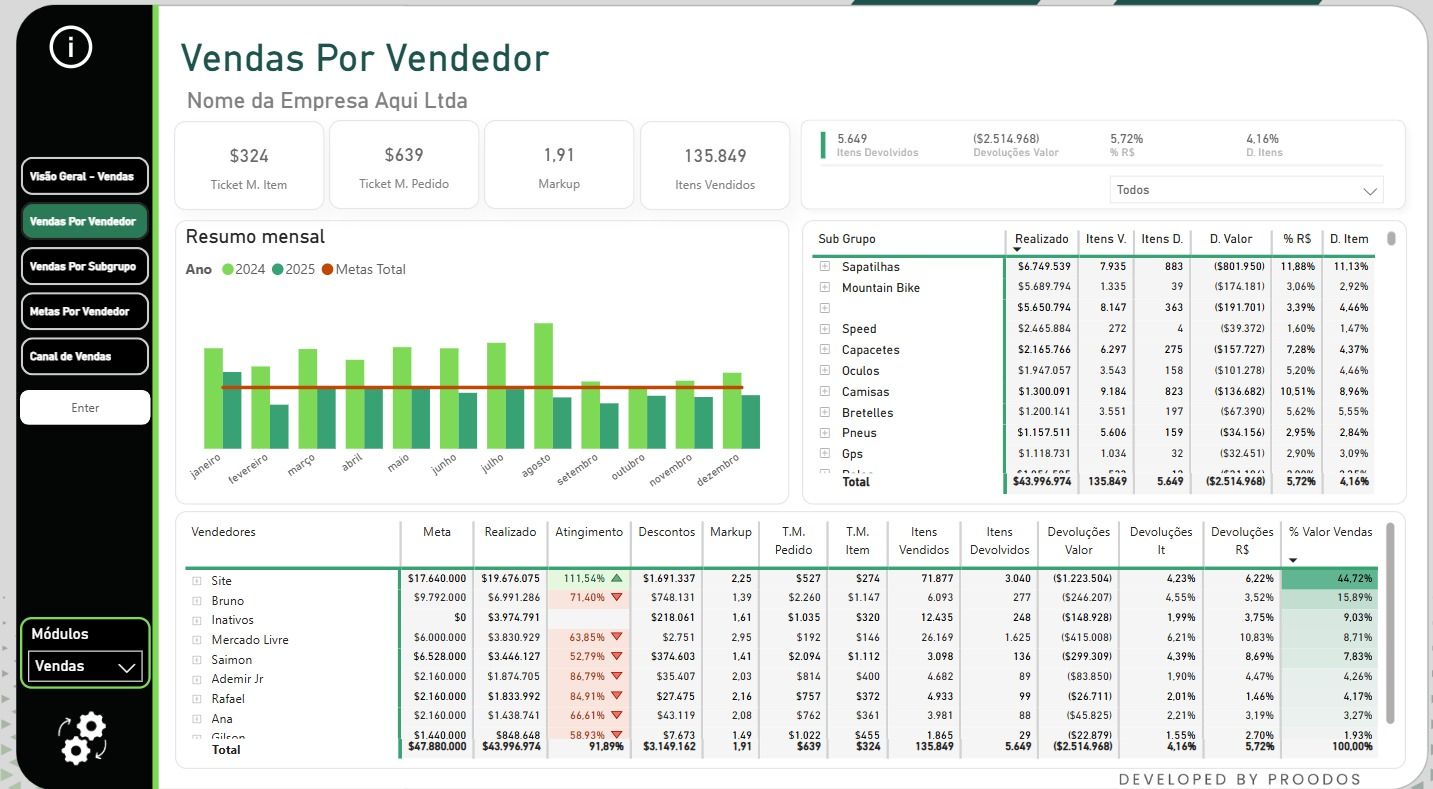The image size is (1433, 789).
Task: Click the white Enter button
Action: pos(85,407)
